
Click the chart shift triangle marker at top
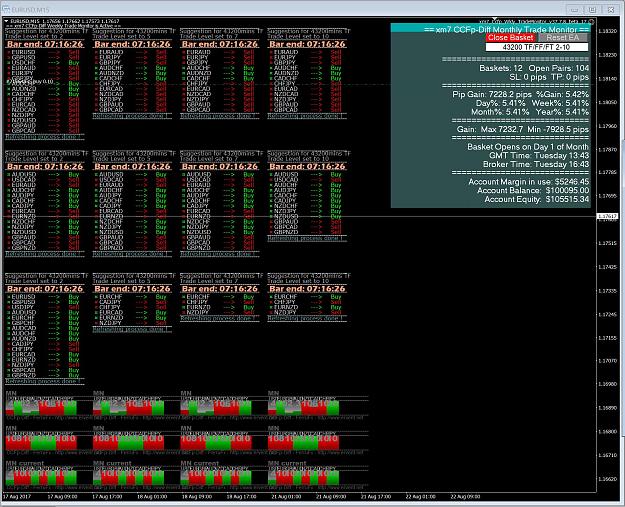(x=494, y=19)
